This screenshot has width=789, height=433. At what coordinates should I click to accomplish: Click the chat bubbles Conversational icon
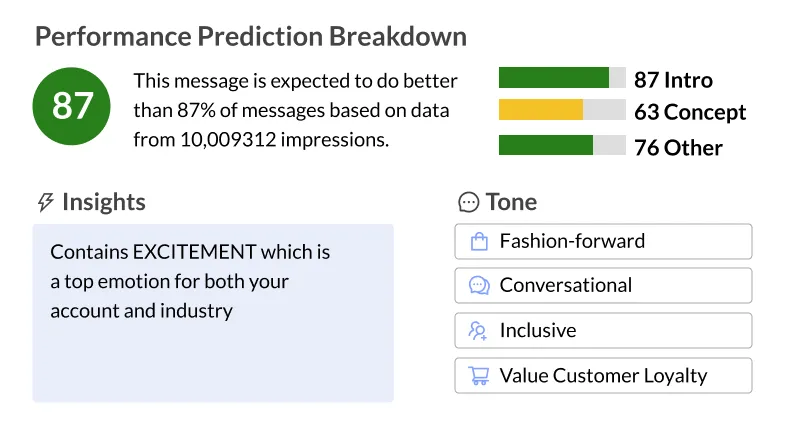(x=478, y=286)
